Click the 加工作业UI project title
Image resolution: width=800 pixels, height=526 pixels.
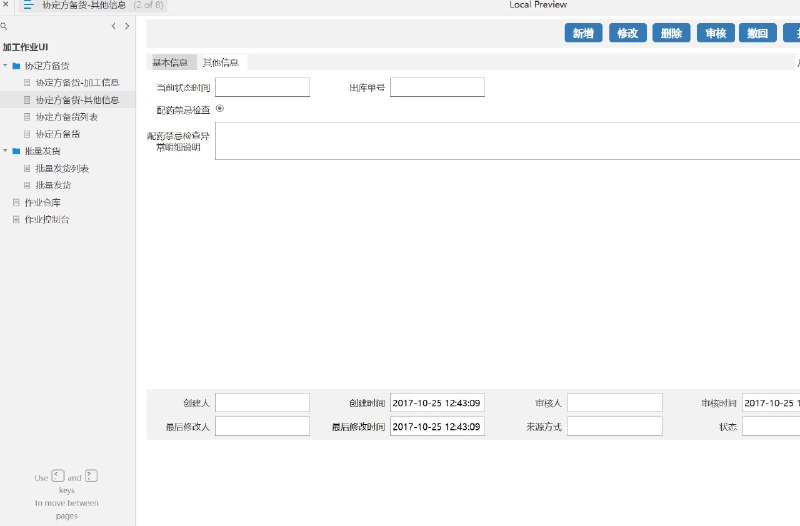coord(26,47)
